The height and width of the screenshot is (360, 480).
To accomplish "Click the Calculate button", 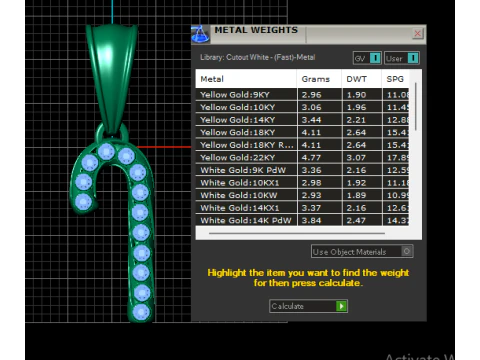I will (308, 306).
